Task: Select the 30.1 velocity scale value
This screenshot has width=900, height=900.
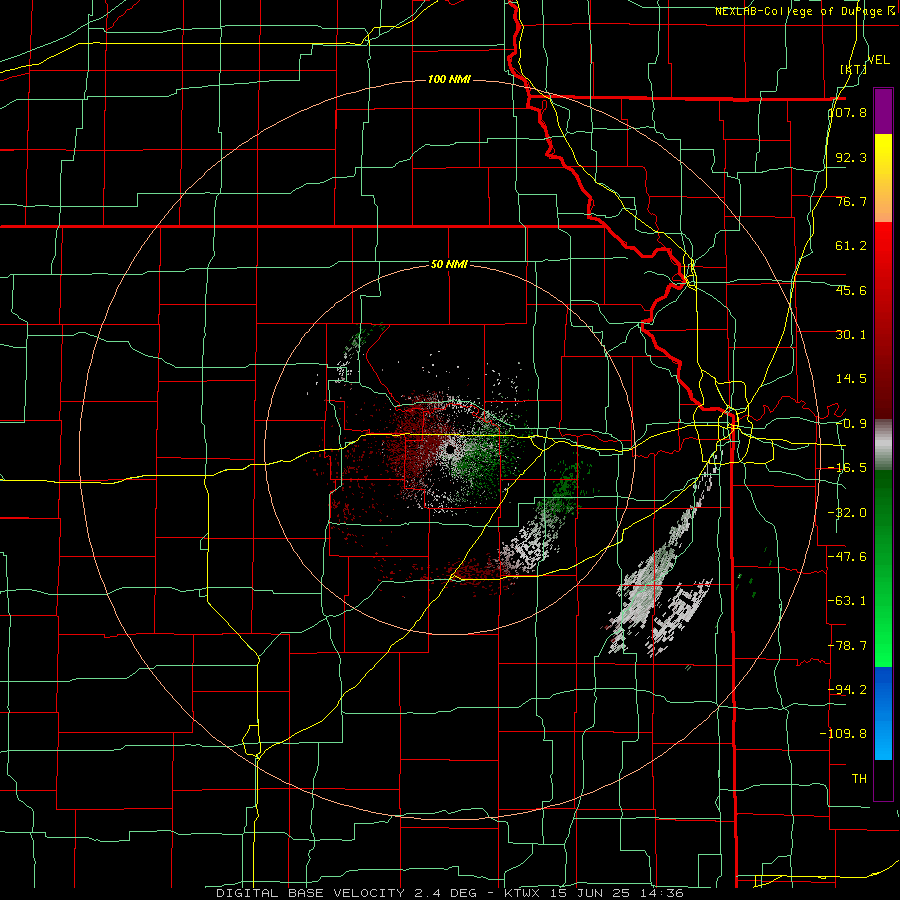Action: [x=851, y=335]
